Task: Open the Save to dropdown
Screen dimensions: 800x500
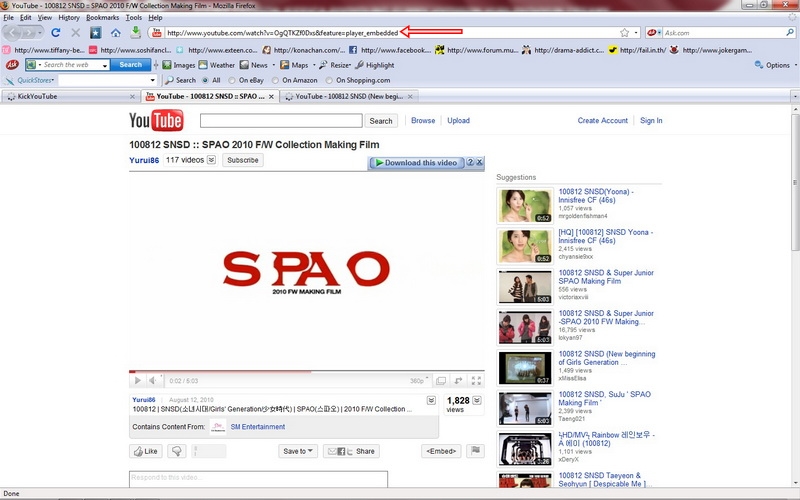Action: point(298,451)
